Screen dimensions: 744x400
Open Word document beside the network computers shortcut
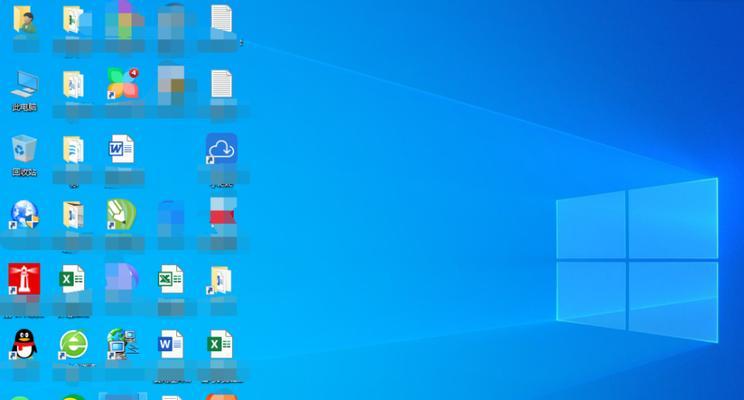click(170, 344)
